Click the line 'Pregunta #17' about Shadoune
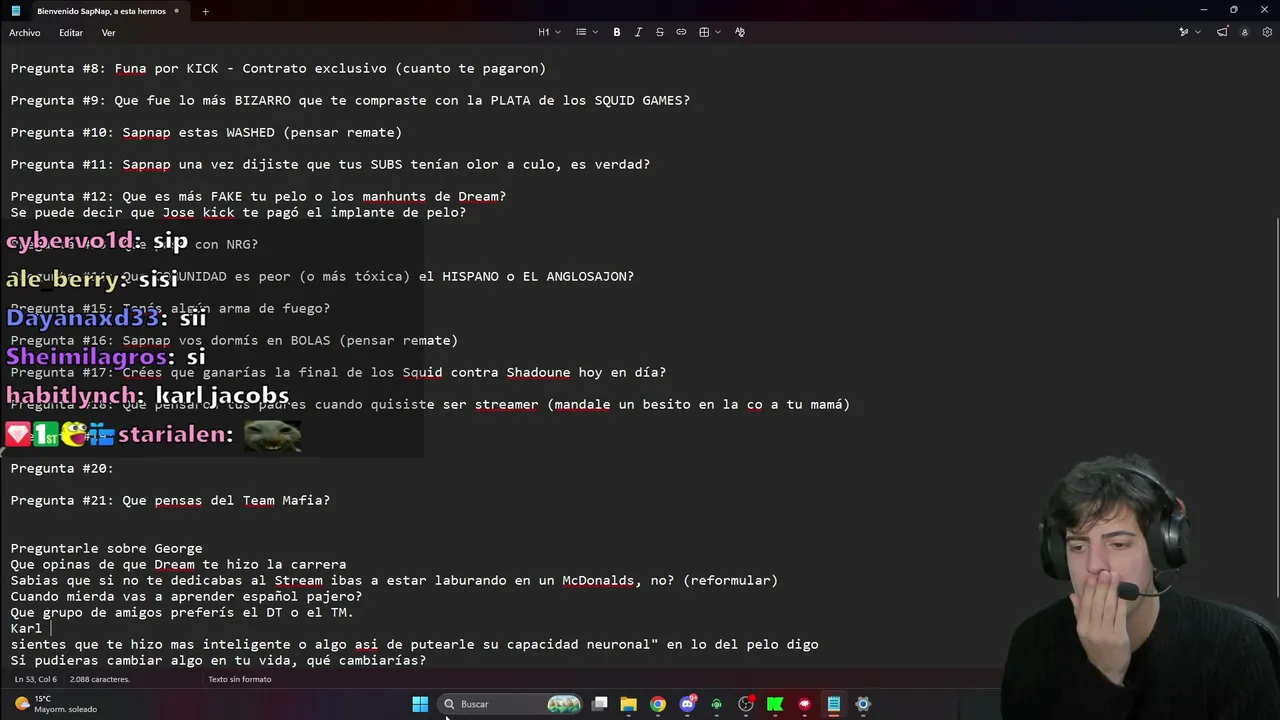 point(338,373)
